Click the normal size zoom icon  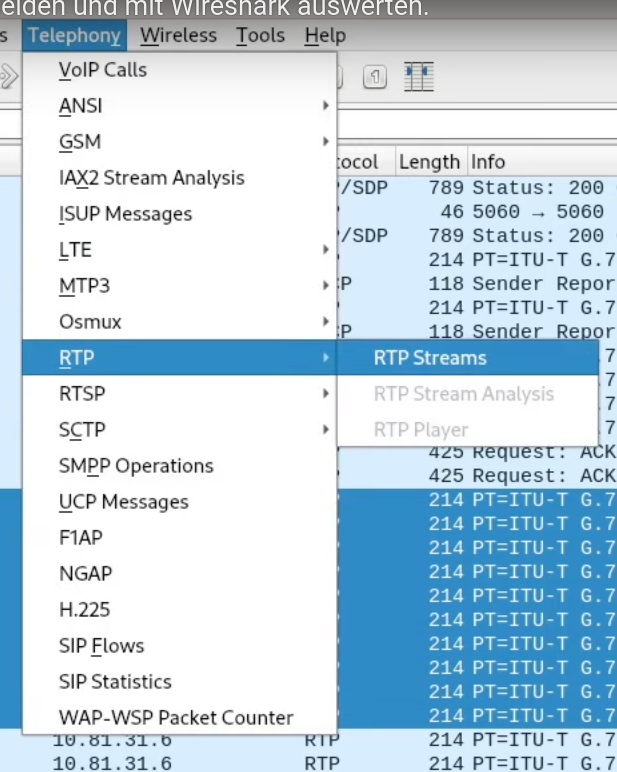tap(375, 77)
